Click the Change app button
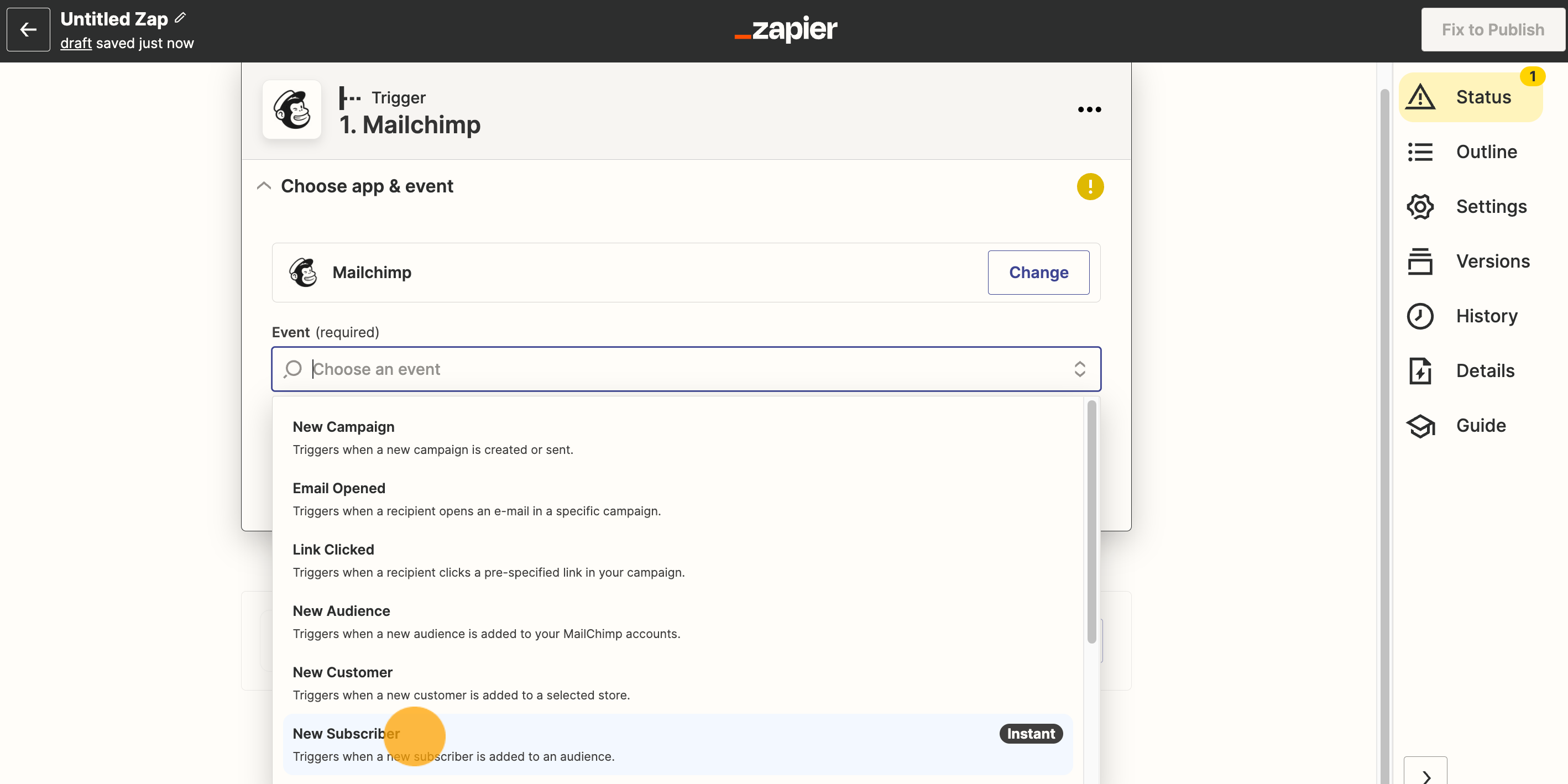The width and height of the screenshot is (1568, 784). tap(1039, 272)
